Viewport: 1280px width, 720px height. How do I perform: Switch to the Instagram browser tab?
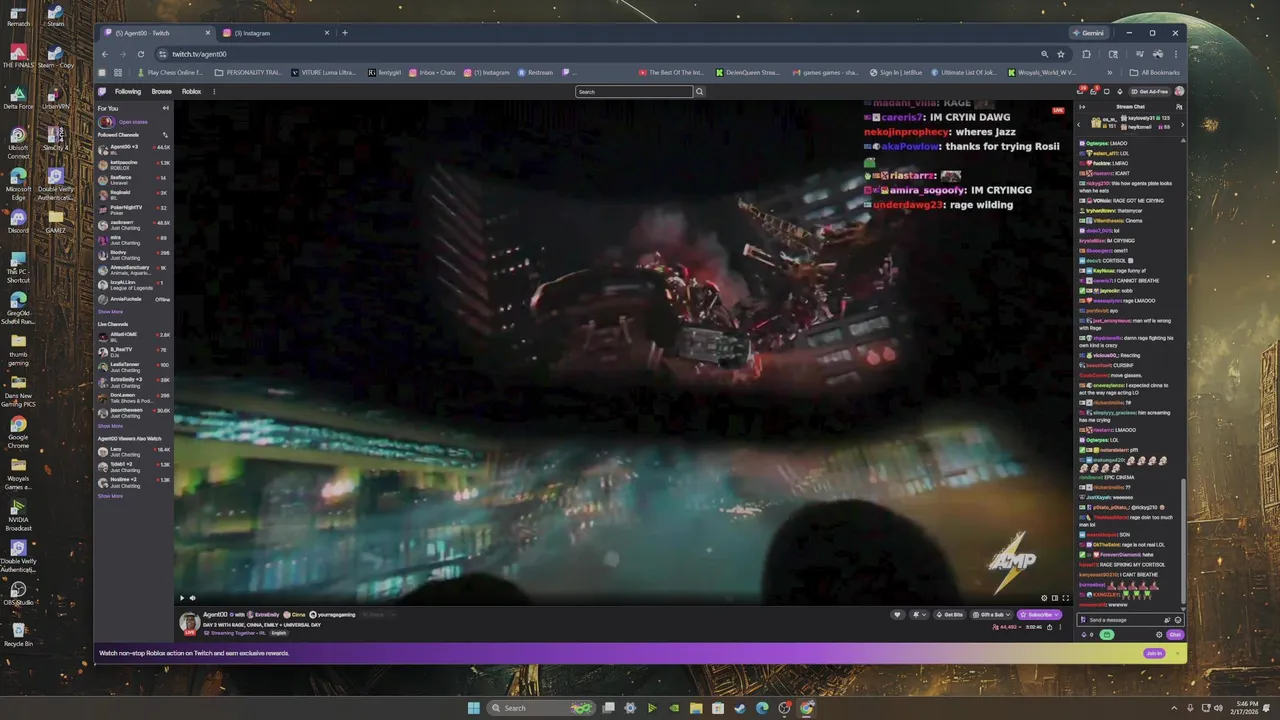[x=275, y=33]
